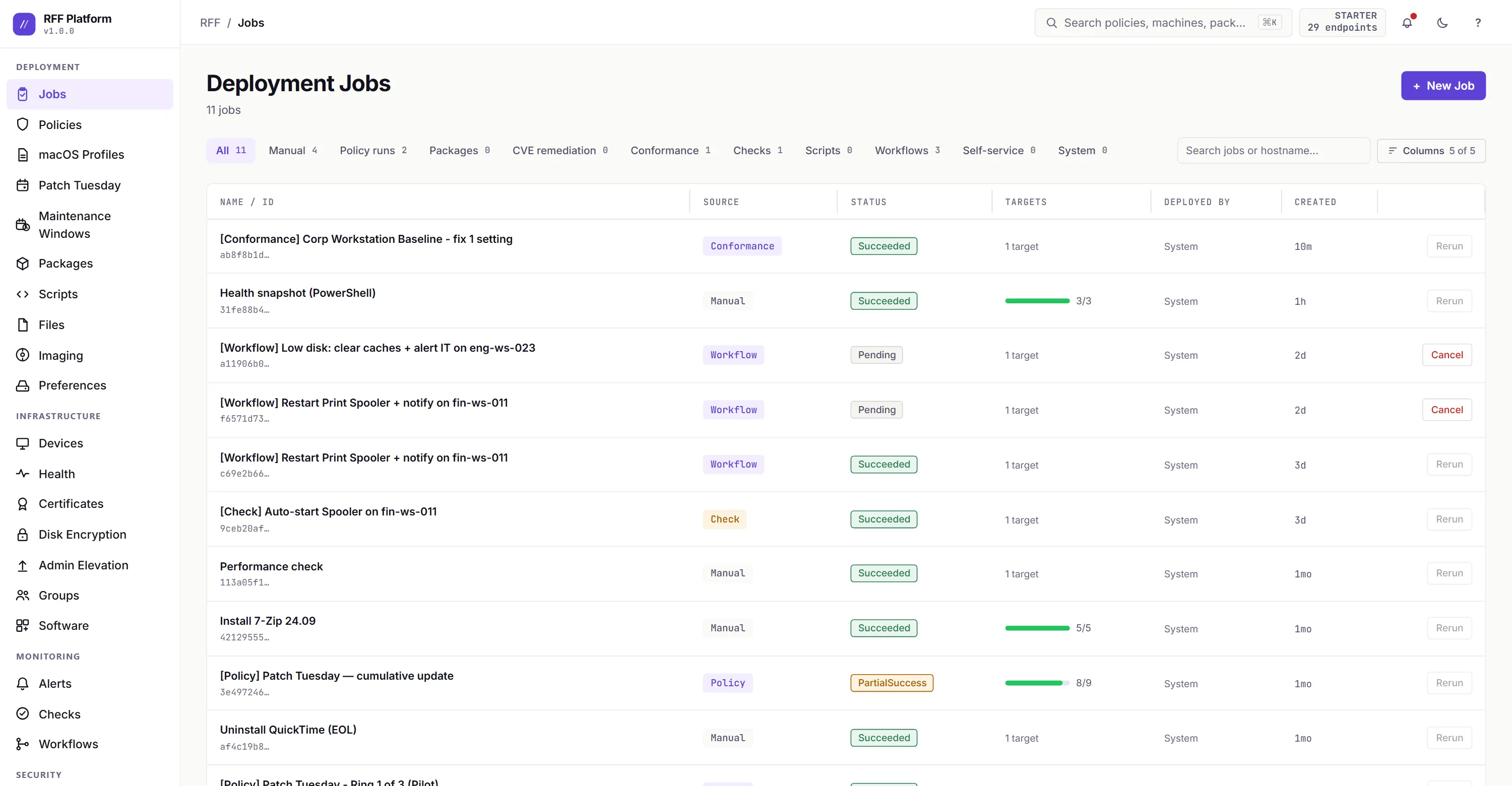Screen dimensions: 1512x786
Task: Open macOS Profiles document icon
Action: tap(22, 155)
